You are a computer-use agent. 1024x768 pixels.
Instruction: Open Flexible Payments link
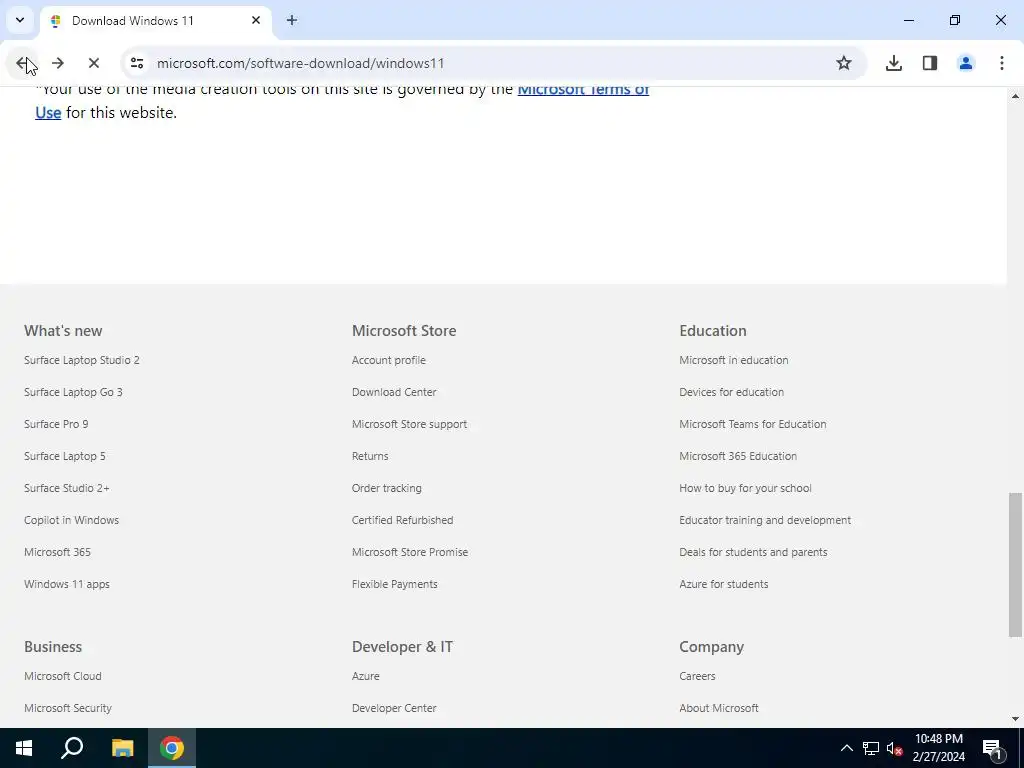coord(394,584)
